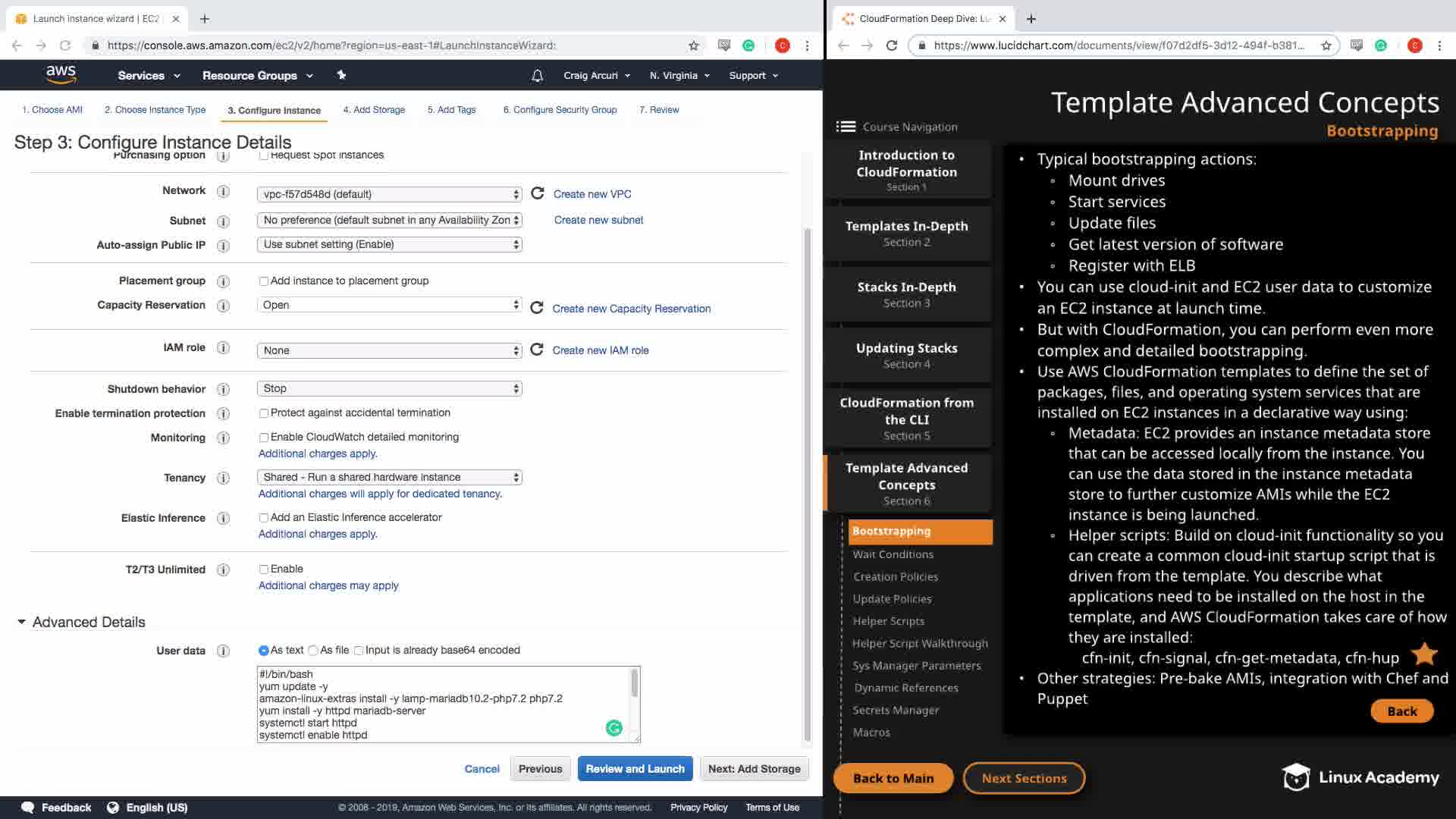Click the info icon next to Subnet
This screenshot has width=1456, height=819.
pyautogui.click(x=223, y=221)
